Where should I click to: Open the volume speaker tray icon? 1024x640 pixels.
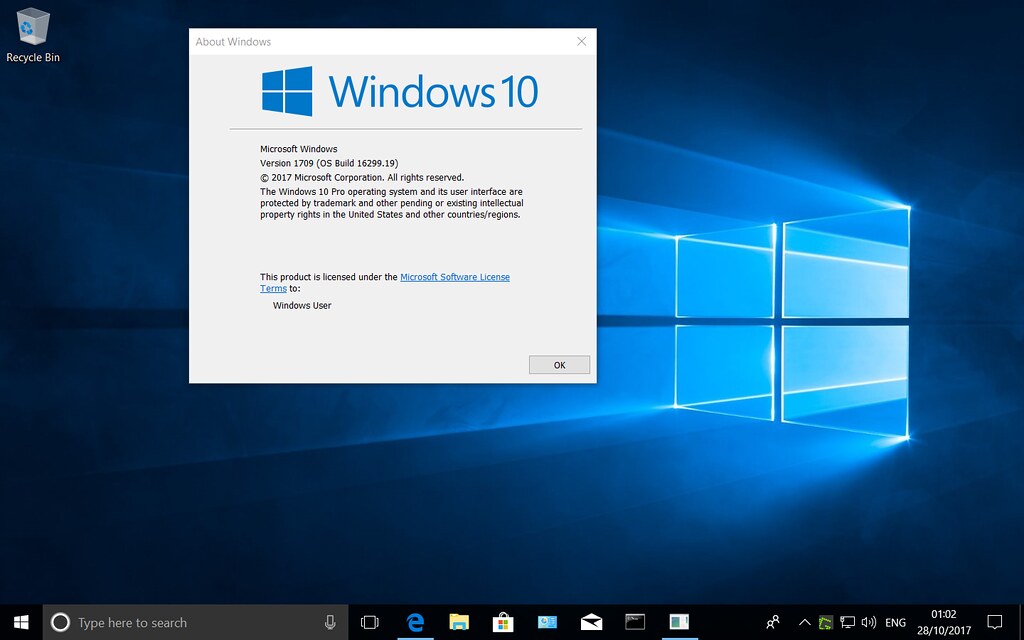(869, 622)
